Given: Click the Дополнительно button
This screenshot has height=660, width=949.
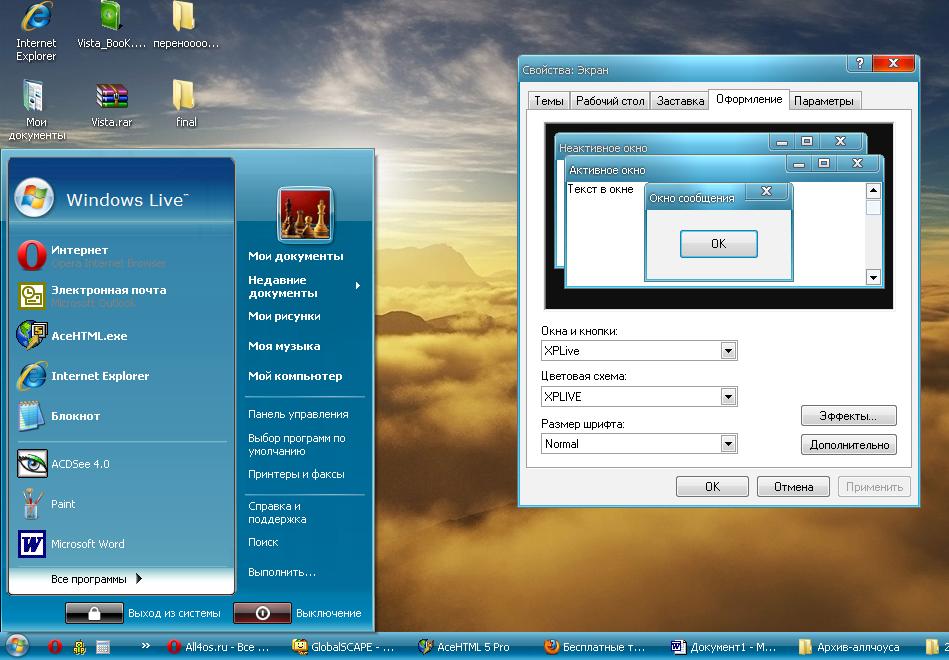Looking at the screenshot, I should coord(848,445).
